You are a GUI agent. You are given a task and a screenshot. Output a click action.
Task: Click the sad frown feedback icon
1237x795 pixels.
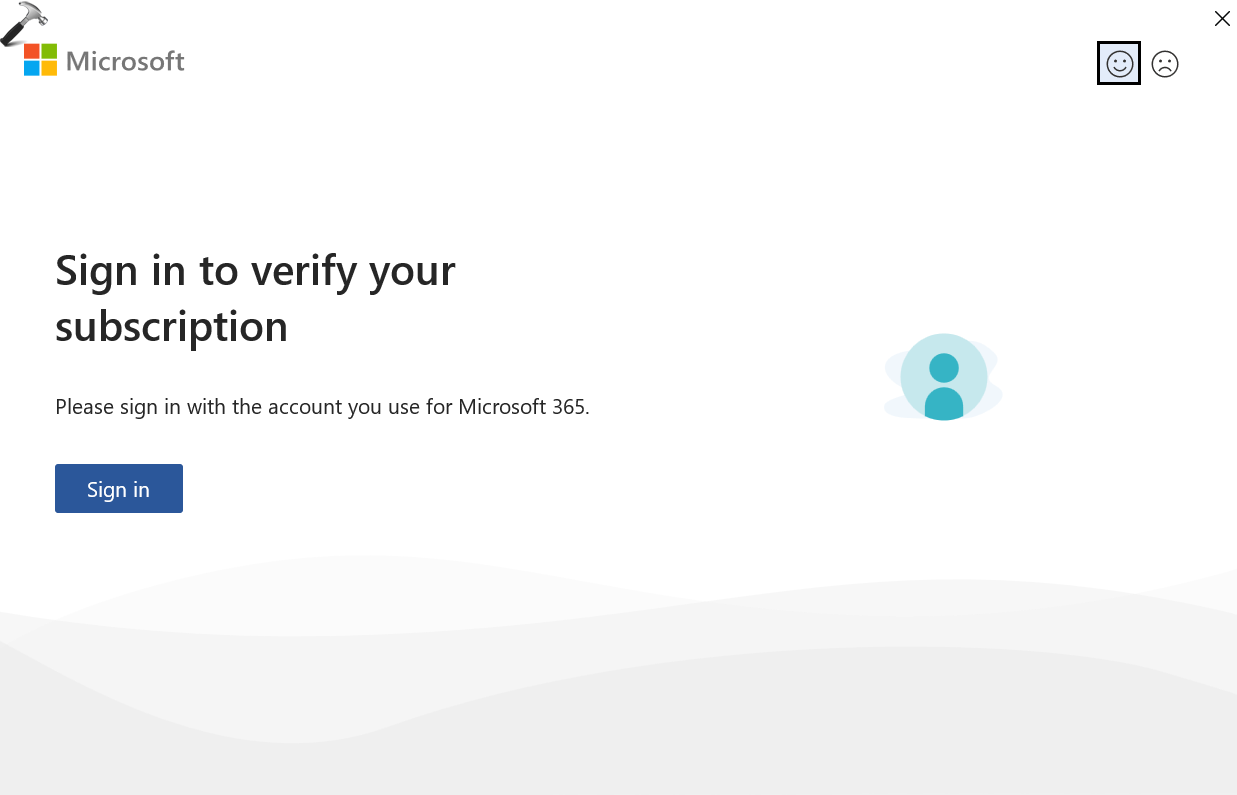click(1165, 64)
